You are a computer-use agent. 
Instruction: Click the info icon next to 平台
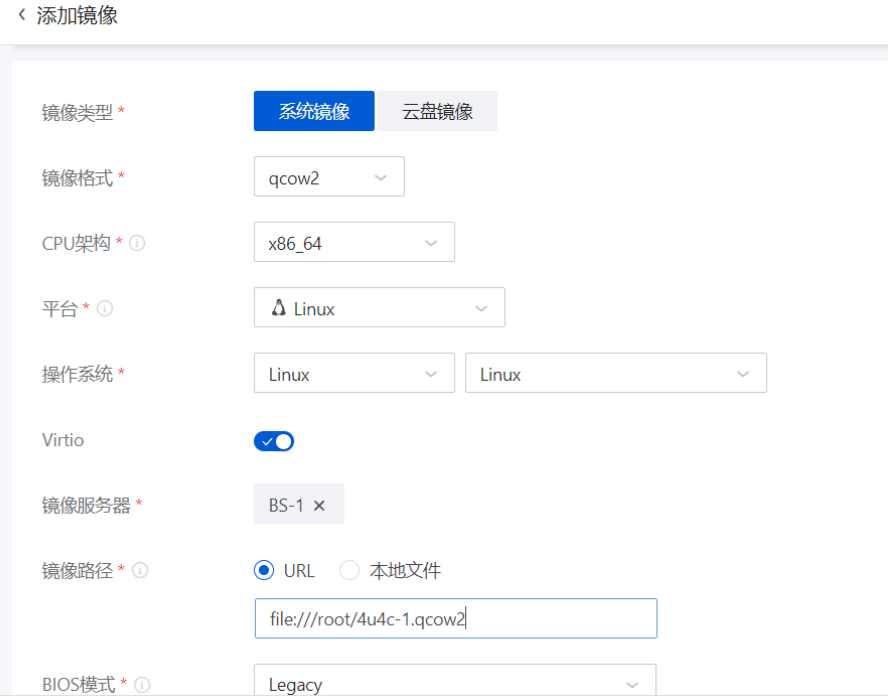105,309
